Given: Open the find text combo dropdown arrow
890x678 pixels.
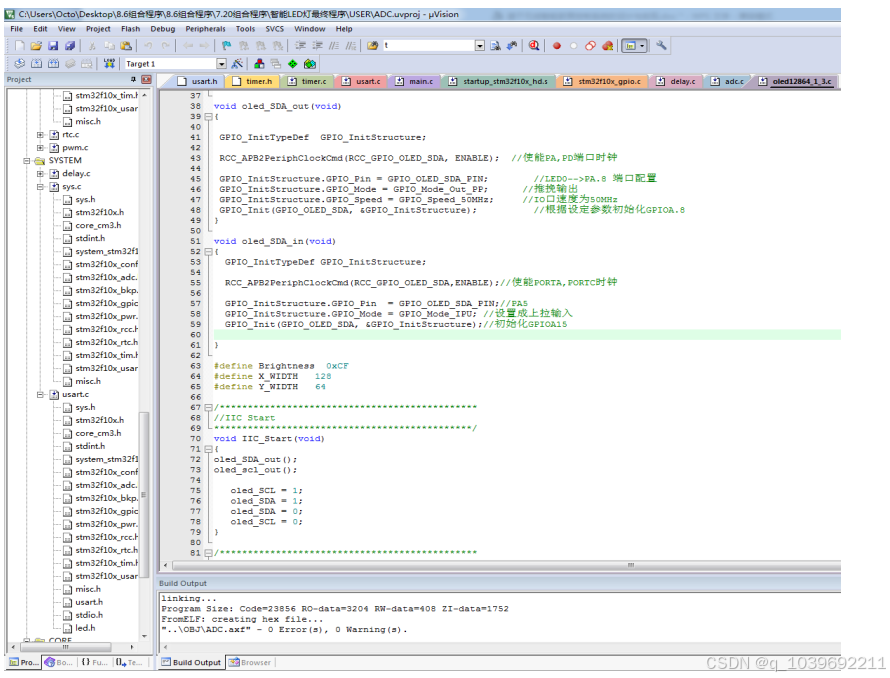Looking at the screenshot, I should tap(480, 45).
